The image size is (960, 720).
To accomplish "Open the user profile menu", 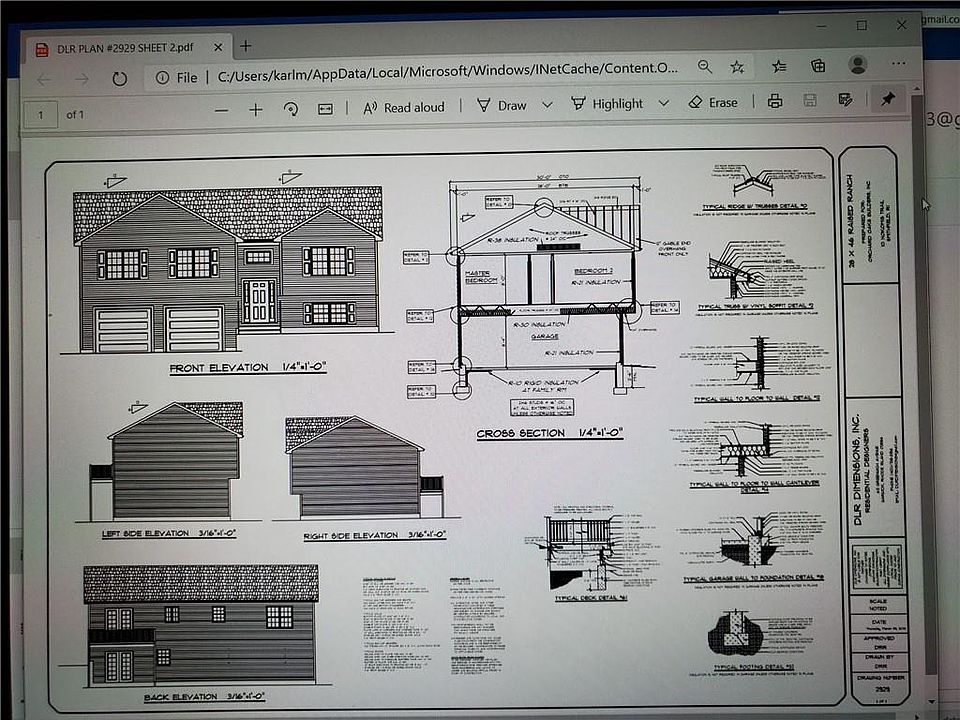I will pos(858,65).
